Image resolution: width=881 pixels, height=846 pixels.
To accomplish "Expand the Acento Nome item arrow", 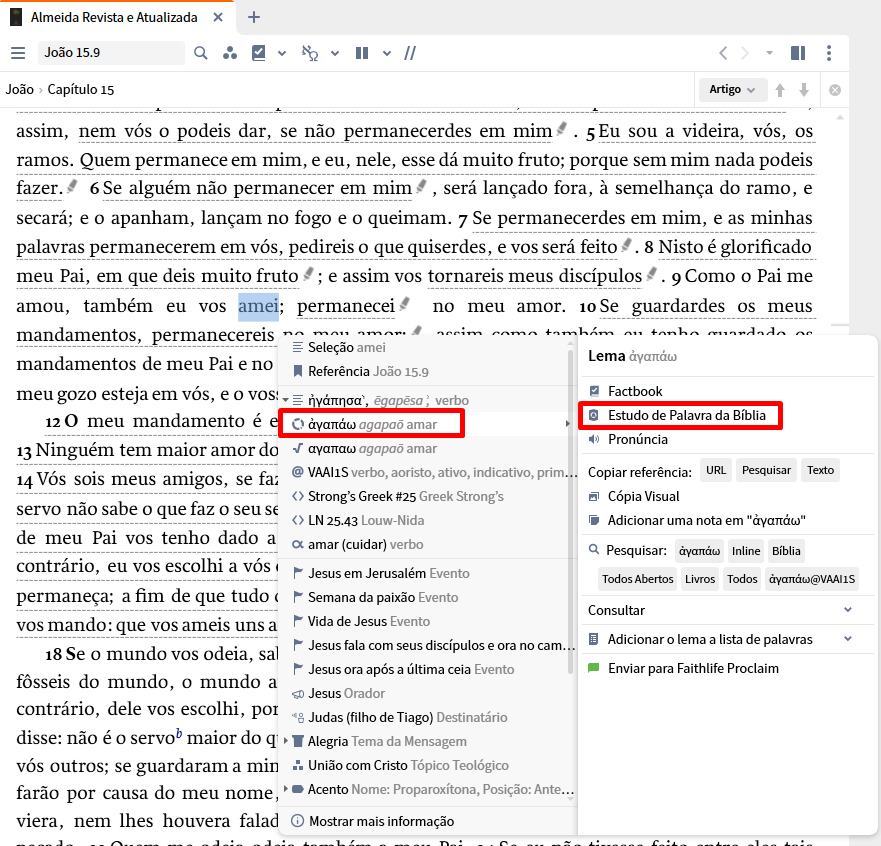I will point(285,789).
